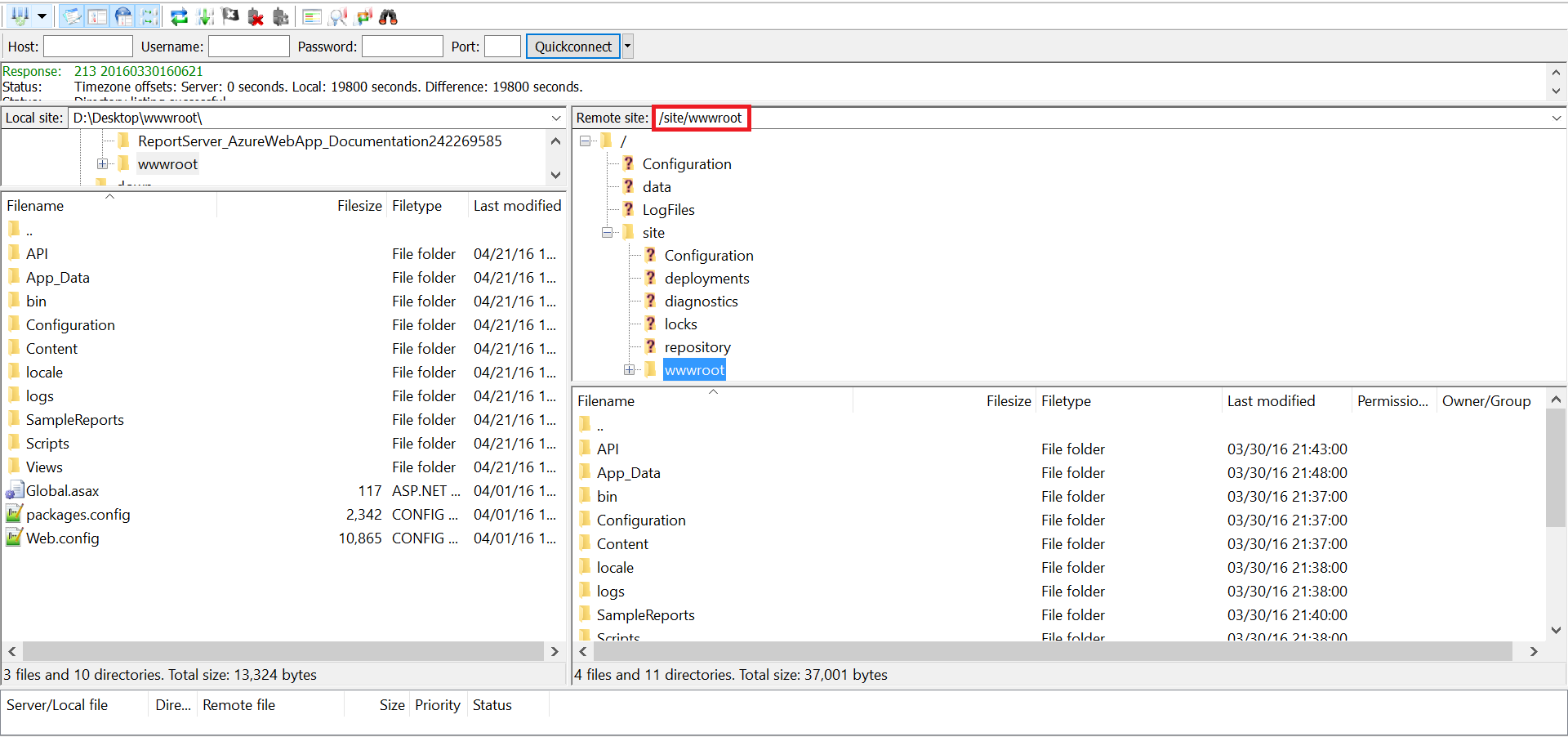The height and width of the screenshot is (737, 1568).
Task: Click the question-mark icon beside site Configuration
Action: coord(650,255)
